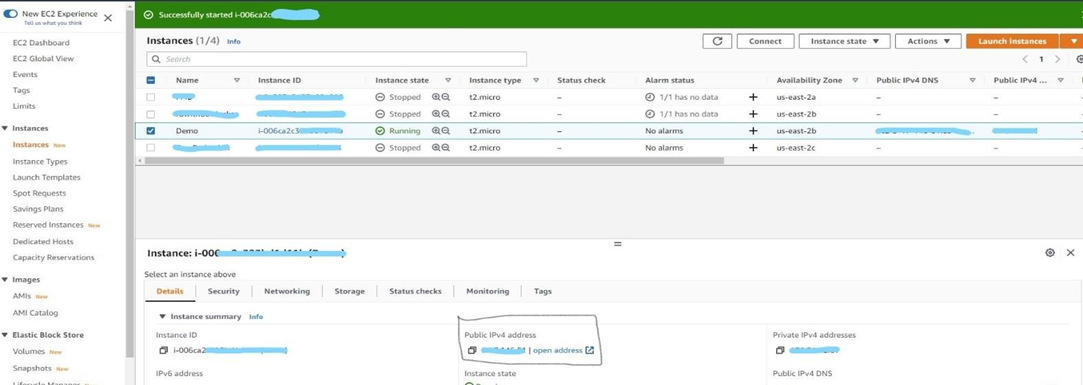Select the first stopped instance checkbox

(151, 97)
